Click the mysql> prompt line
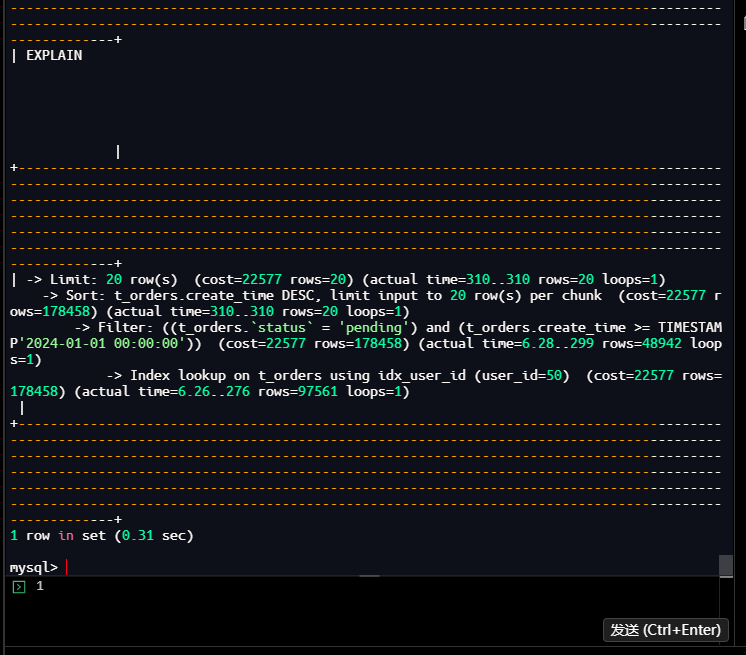This screenshot has height=655, width=746. point(34,567)
